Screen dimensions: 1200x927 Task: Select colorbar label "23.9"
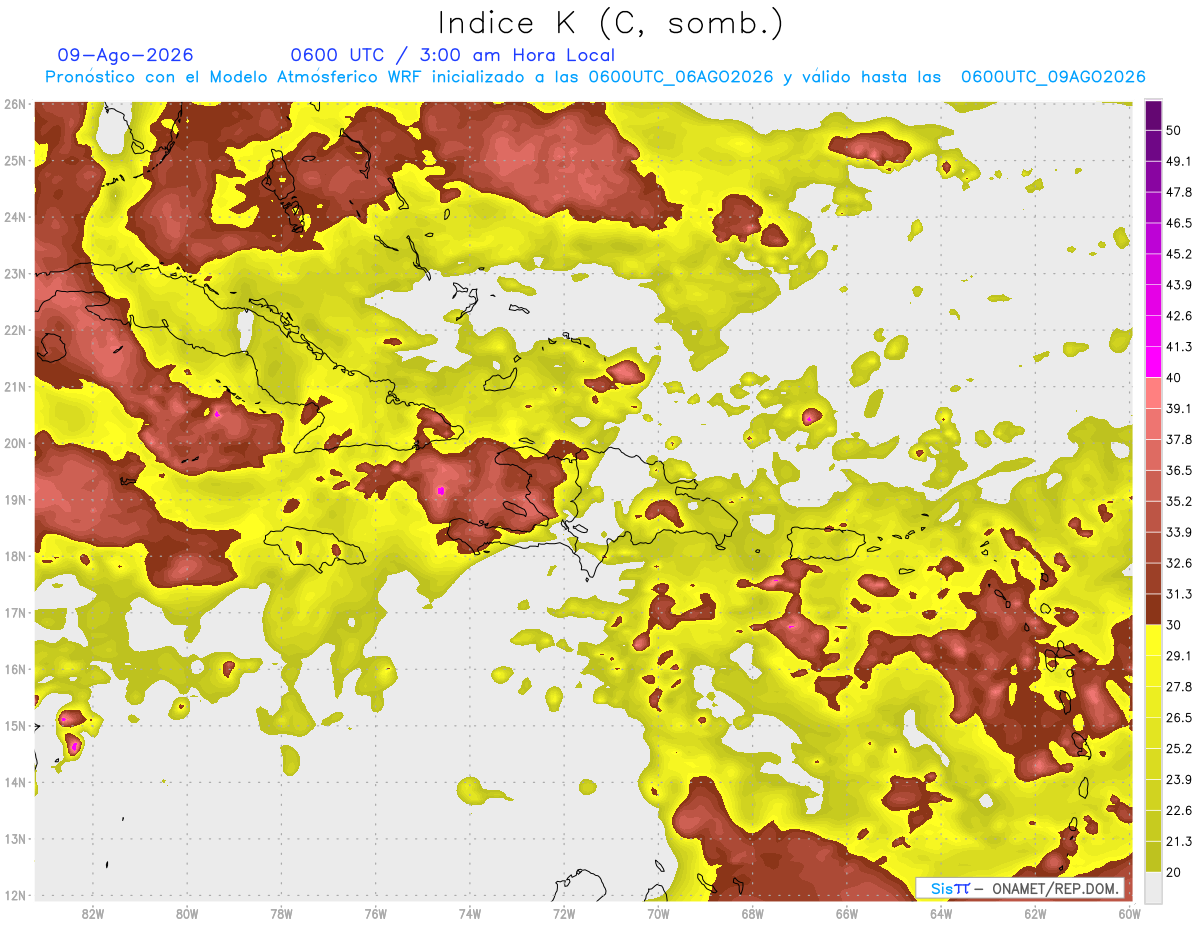(1179, 779)
